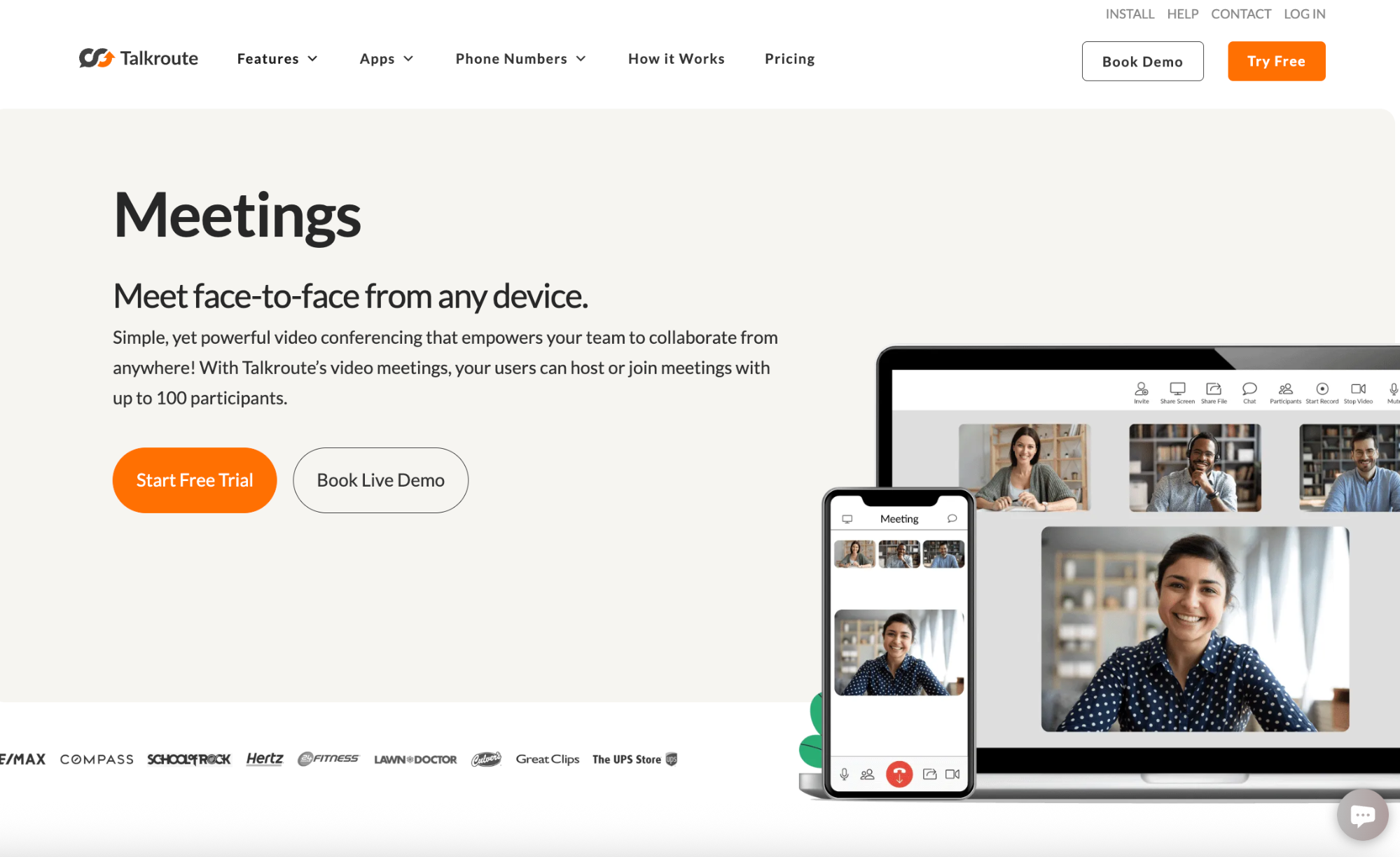Click the Start Free Trial button
Screen dimensions: 1400x857
coord(195,480)
